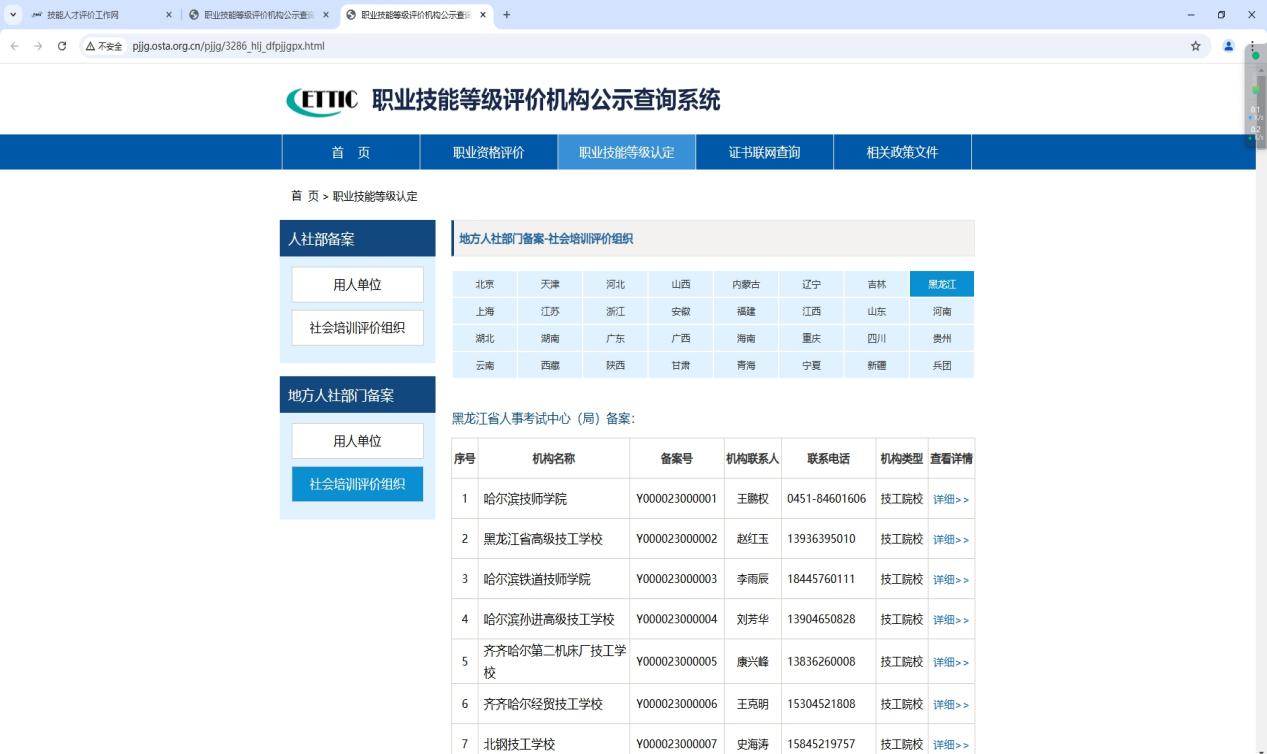1267x754 pixels.
Task: Click 社会培训评价组织 under 人社部备案
Action: pos(357,329)
